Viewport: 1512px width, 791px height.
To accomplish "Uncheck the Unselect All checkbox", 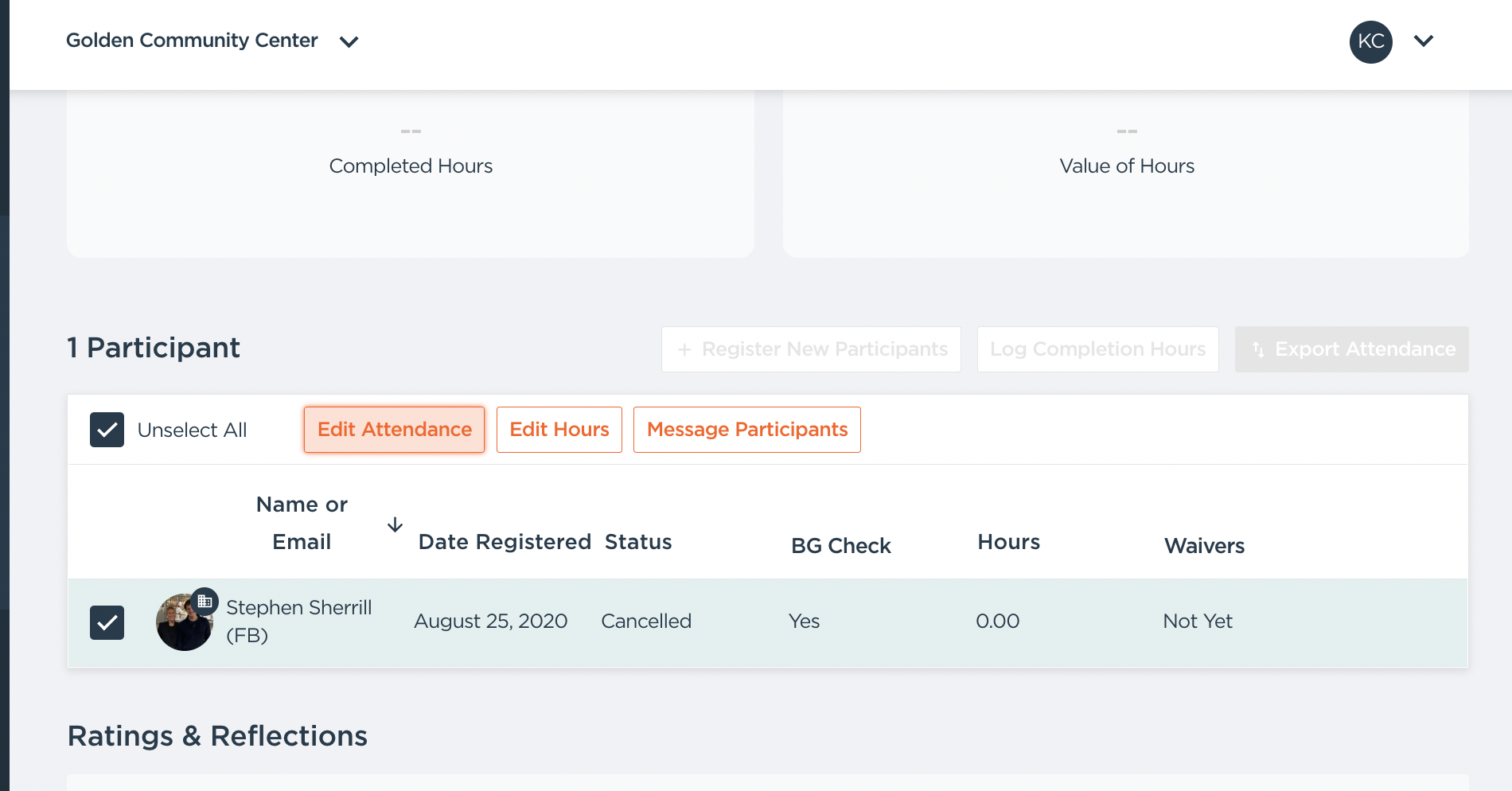I will (107, 430).
